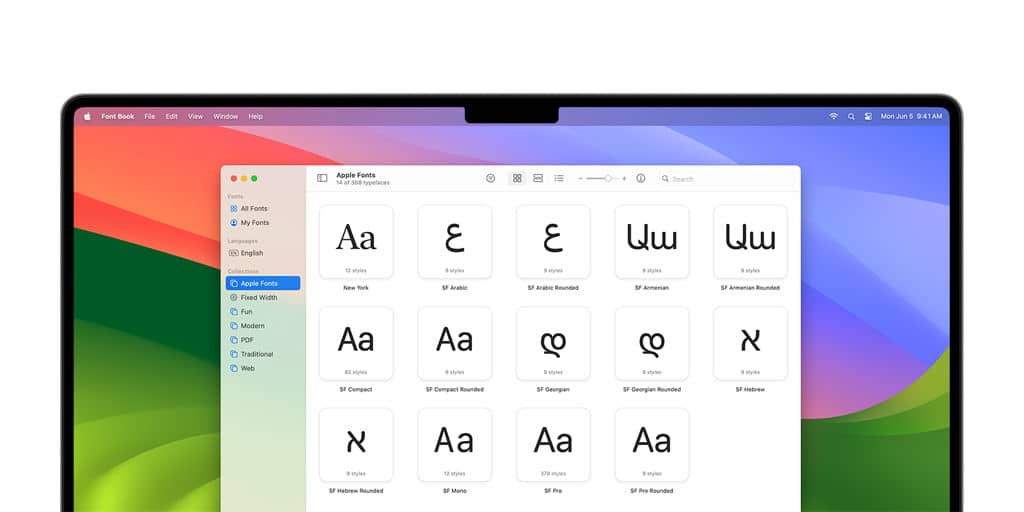Click the Wi-Fi status icon
1024x512 pixels.
tap(834, 116)
